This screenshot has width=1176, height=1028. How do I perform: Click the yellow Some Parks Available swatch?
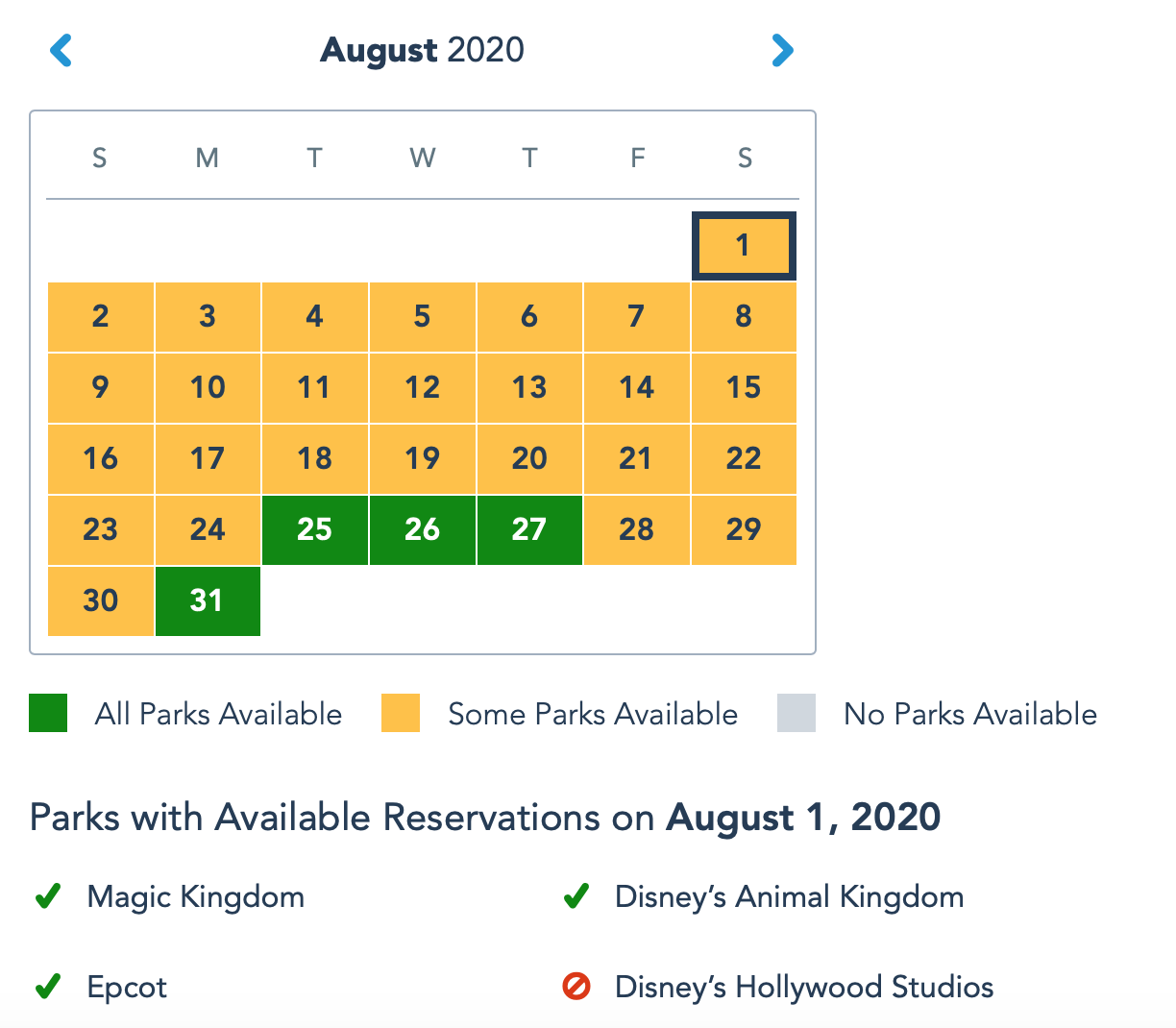point(401,713)
